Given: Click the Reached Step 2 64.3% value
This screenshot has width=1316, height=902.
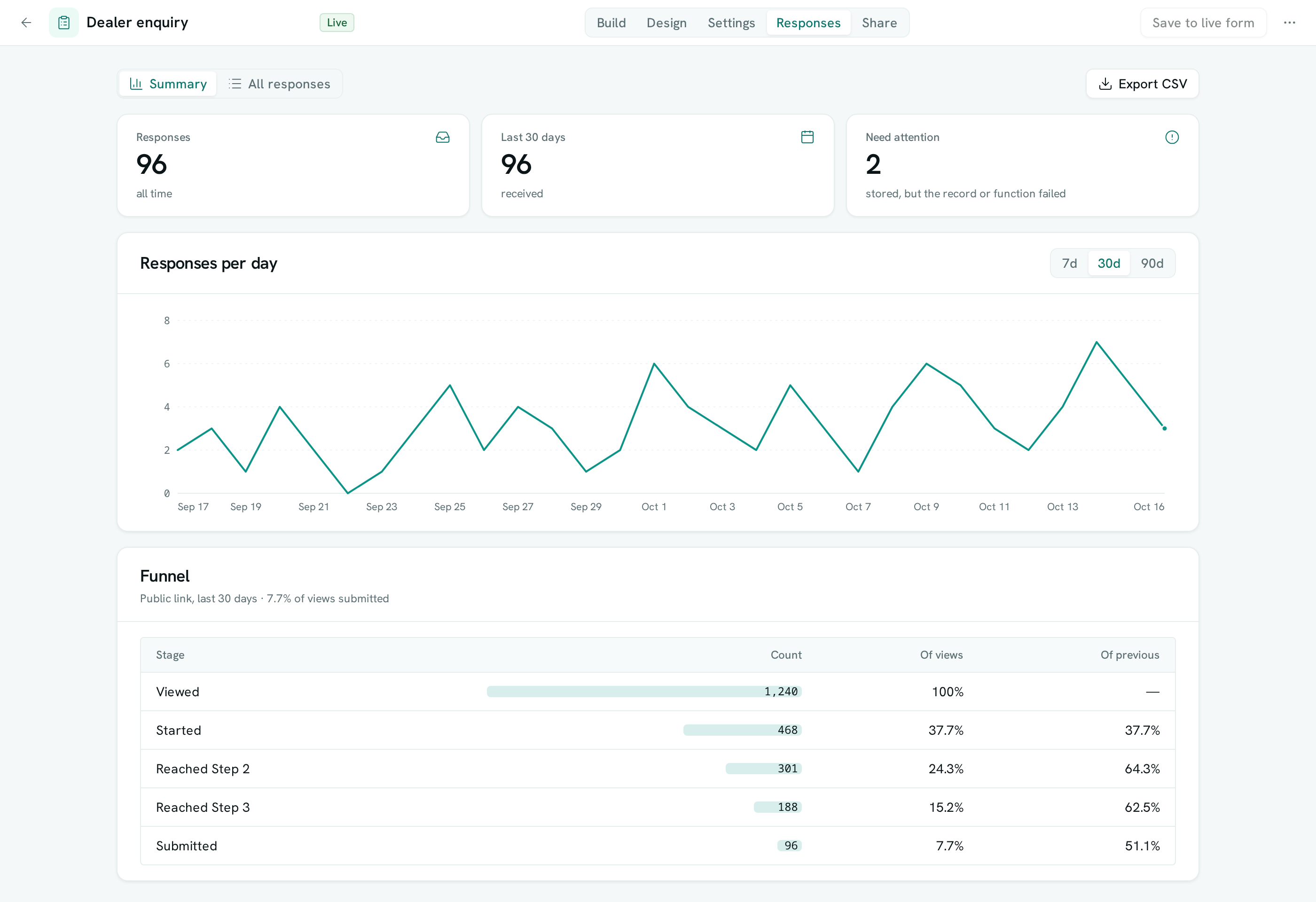Looking at the screenshot, I should pos(1142,769).
